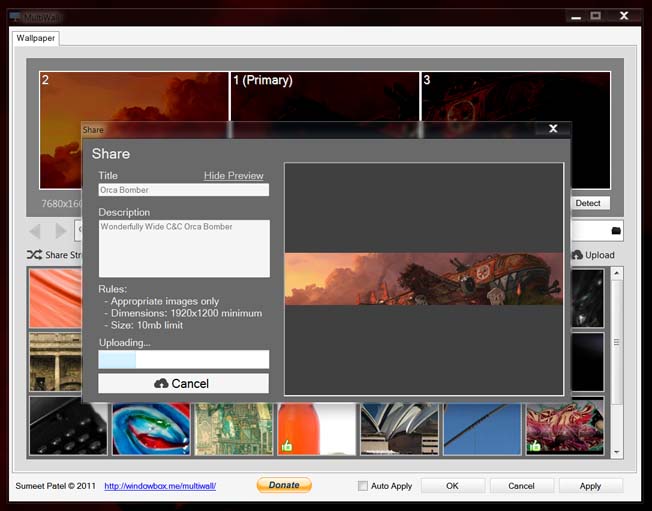
Task: Click Hide Preview link
Action: click(x=234, y=175)
